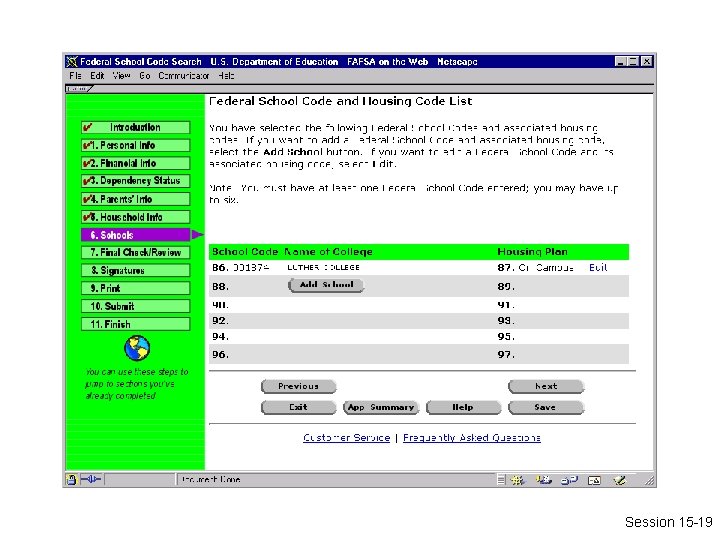Open the Edit menu
The image size is (720, 540).
[x=97, y=76]
